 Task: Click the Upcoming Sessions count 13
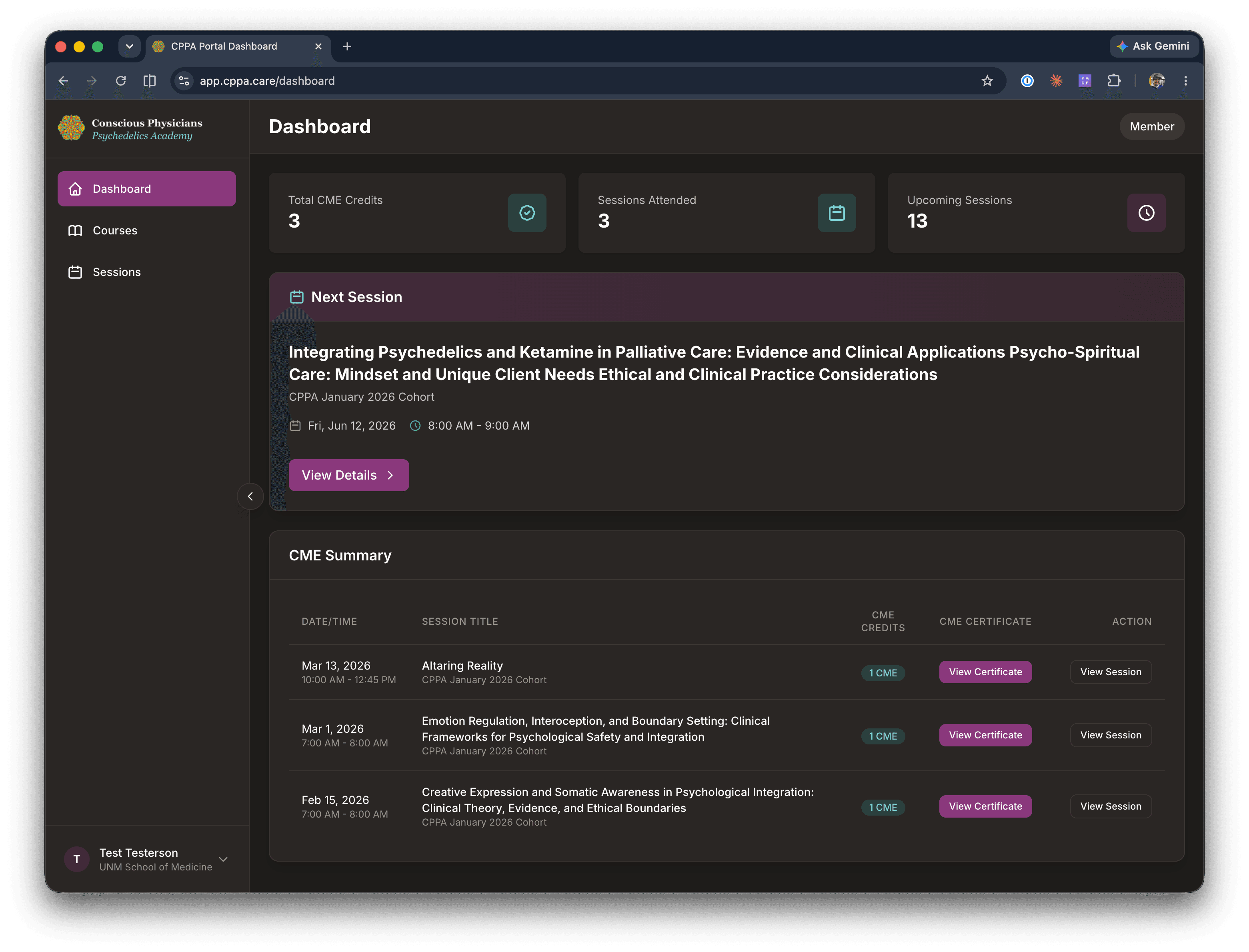917,220
